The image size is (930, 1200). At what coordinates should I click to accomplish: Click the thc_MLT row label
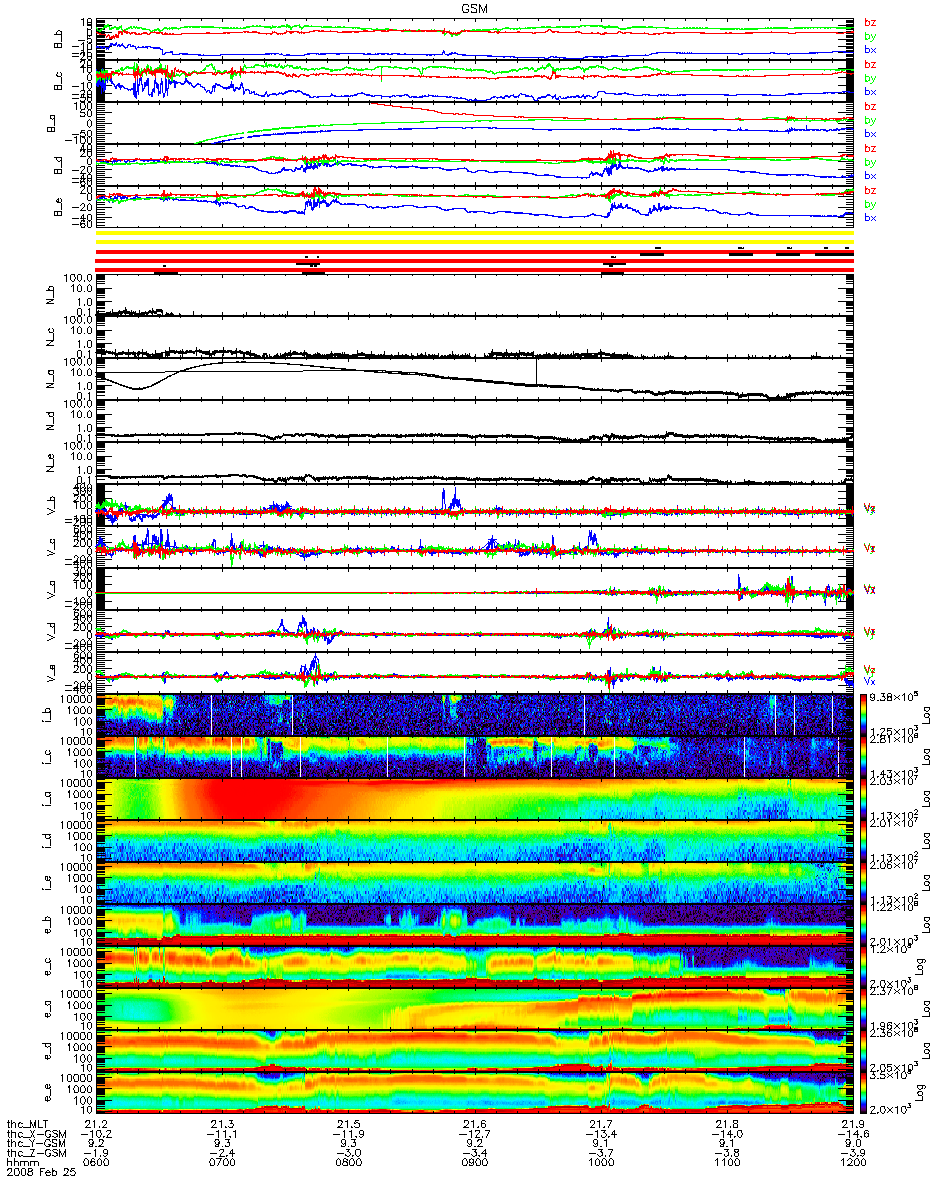(x=28, y=1124)
